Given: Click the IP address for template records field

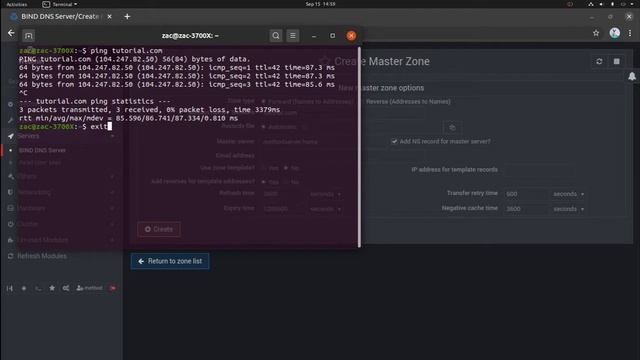Looking at the screenshot, I should [x=539, y=170].
